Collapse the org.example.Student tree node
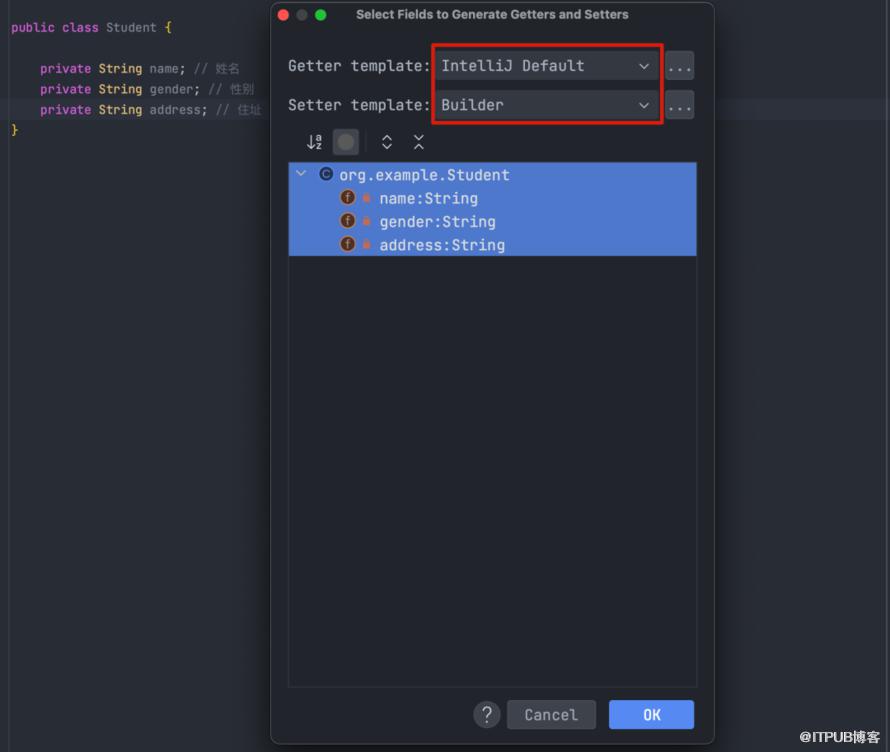 pyautogui.click(x=301, y=174)
